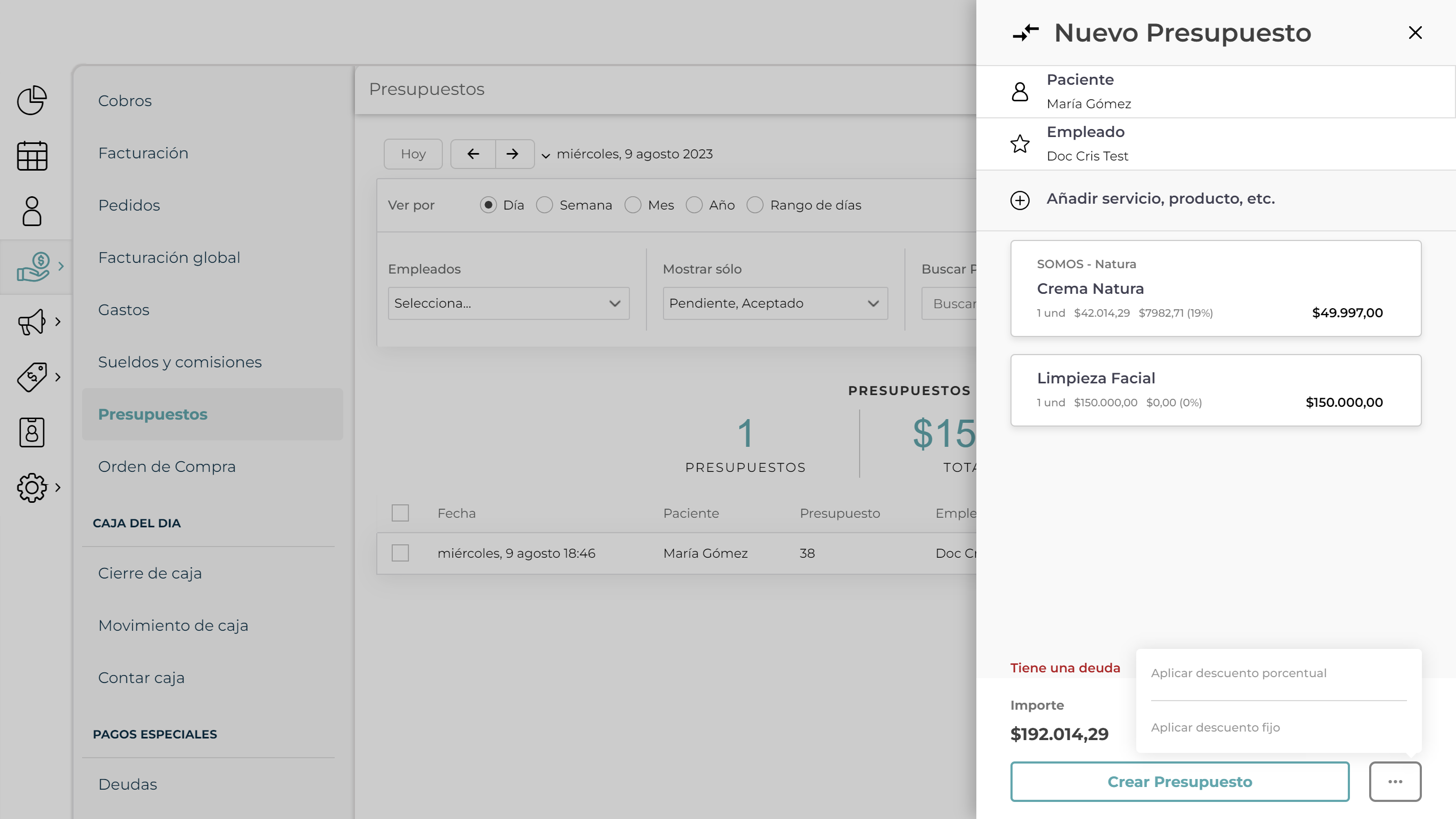Click the Empleado Doc Cris Test field
The image size is (1456, 819).
tap(1215, 143)
